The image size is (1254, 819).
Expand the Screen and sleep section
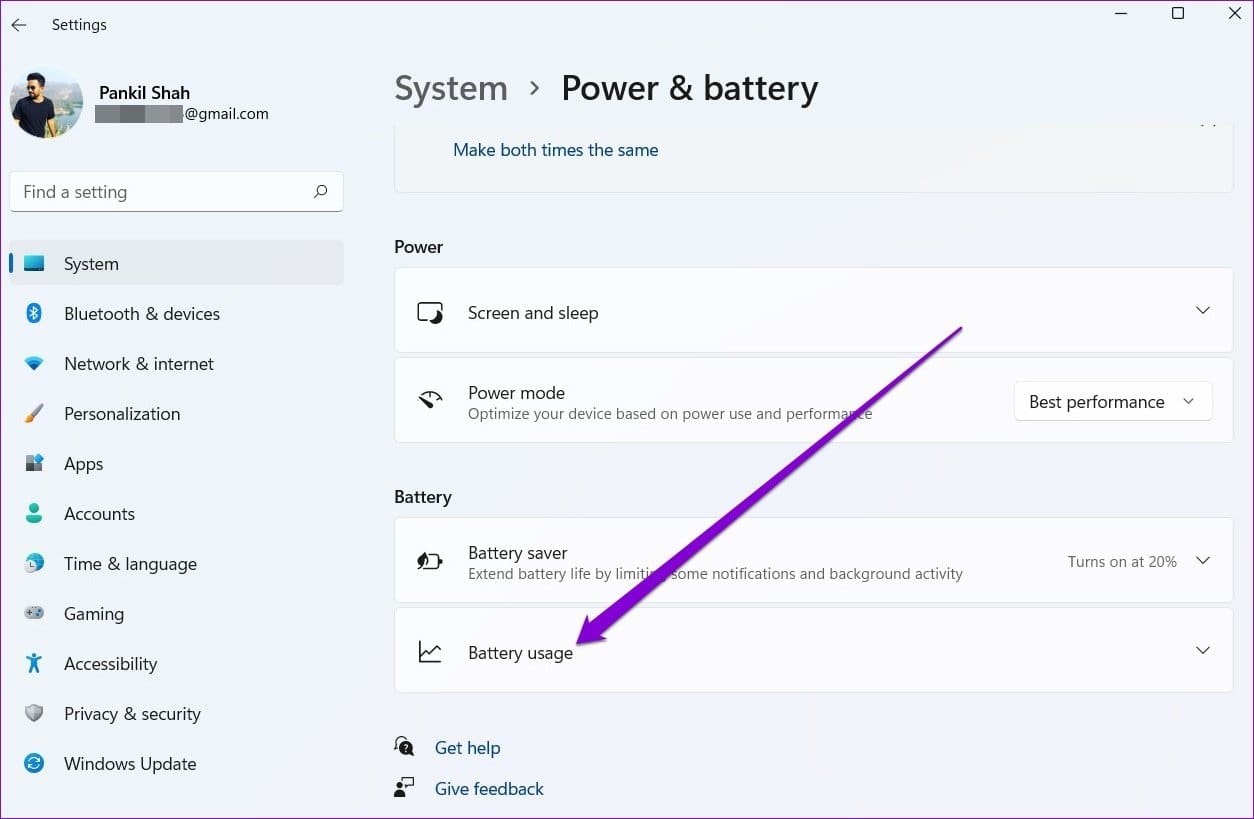(x=1202, y=310)
